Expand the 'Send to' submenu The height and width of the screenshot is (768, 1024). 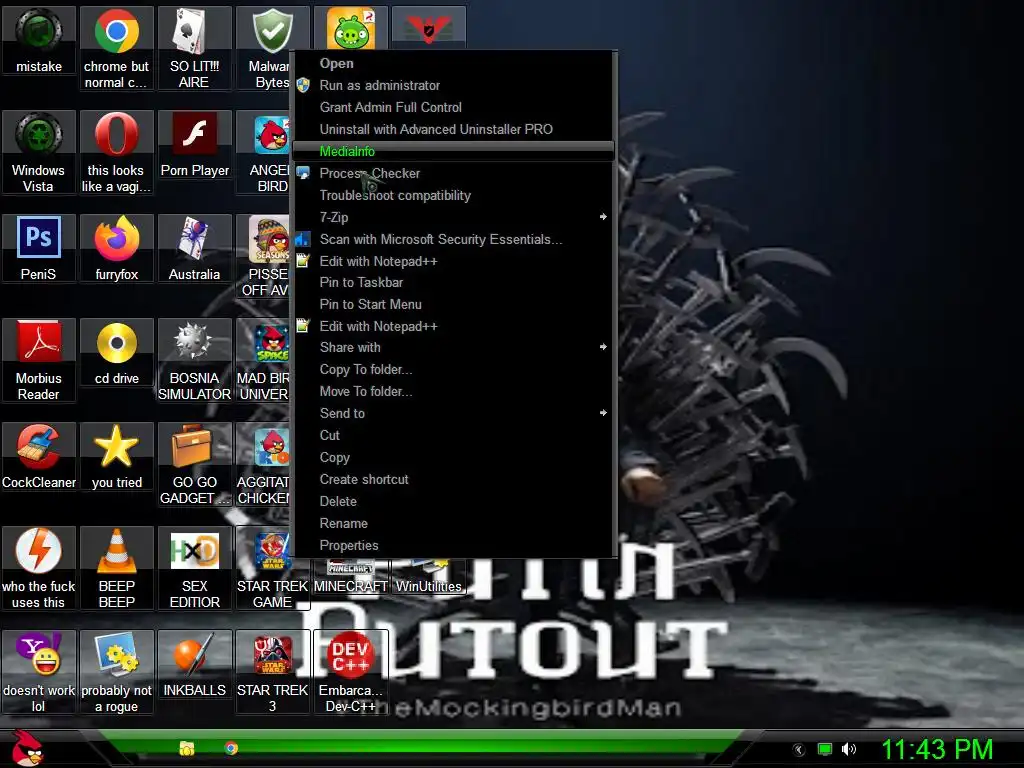pos(453,413)
